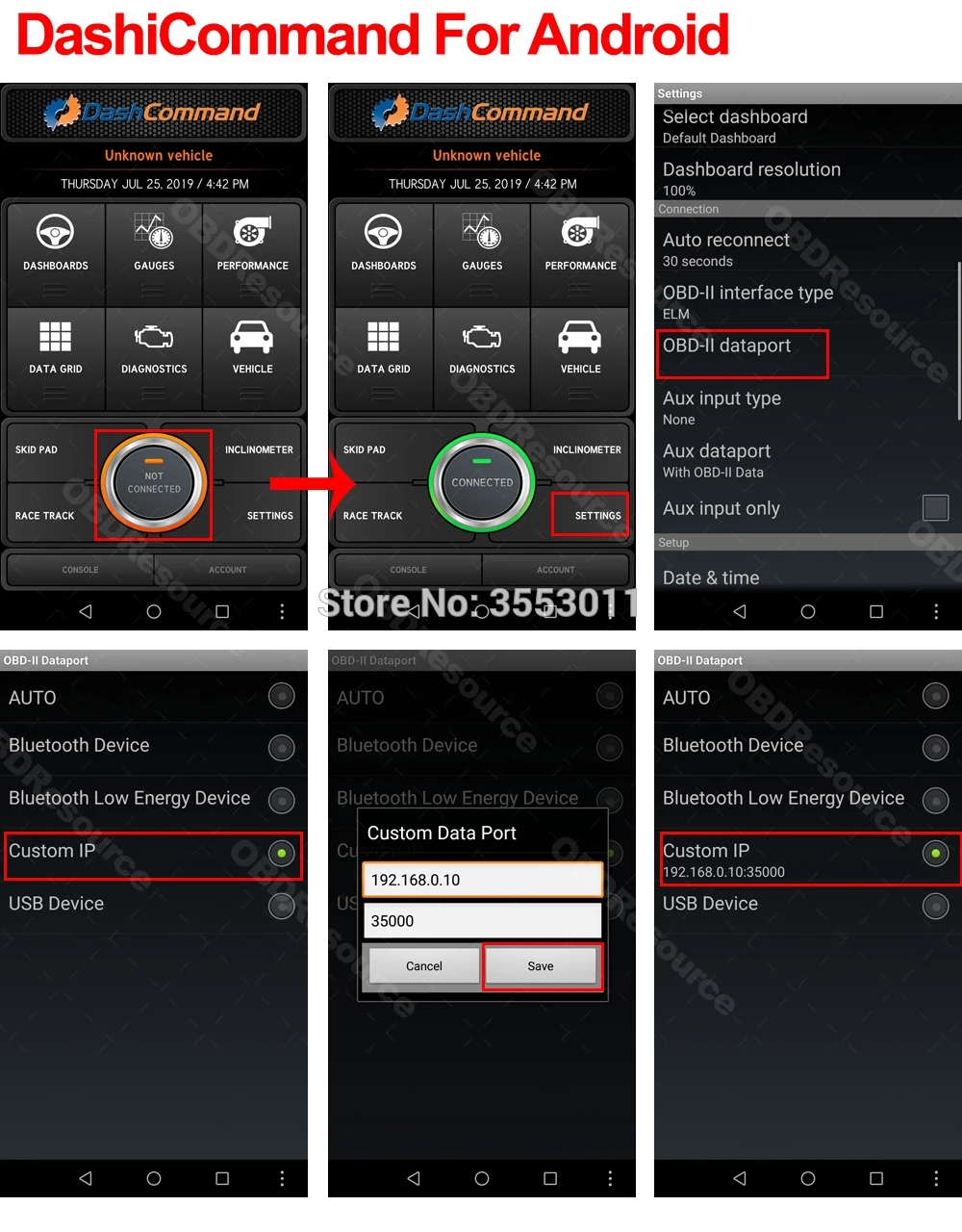
Task: Open CONSOLE on the not-connected home screen
Action: pyautogui.click(x=81, y=570)
